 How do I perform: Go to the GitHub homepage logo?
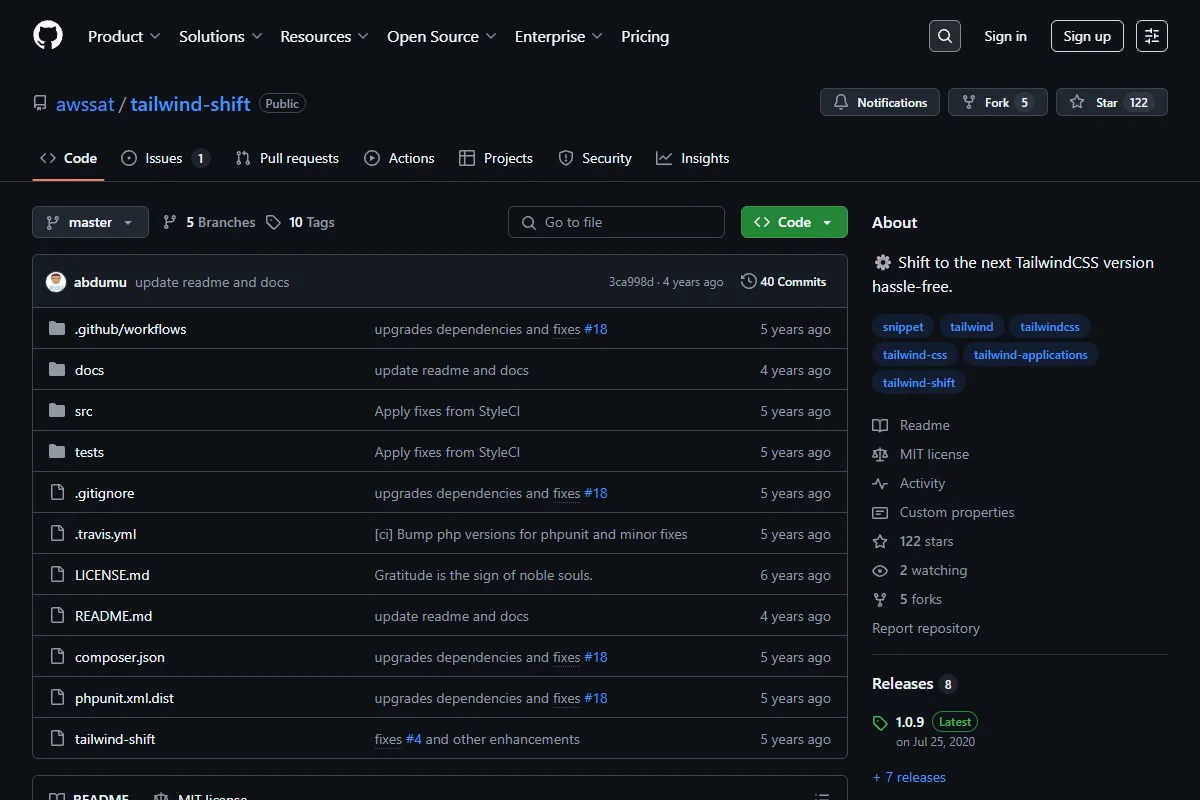coord(48,36)
